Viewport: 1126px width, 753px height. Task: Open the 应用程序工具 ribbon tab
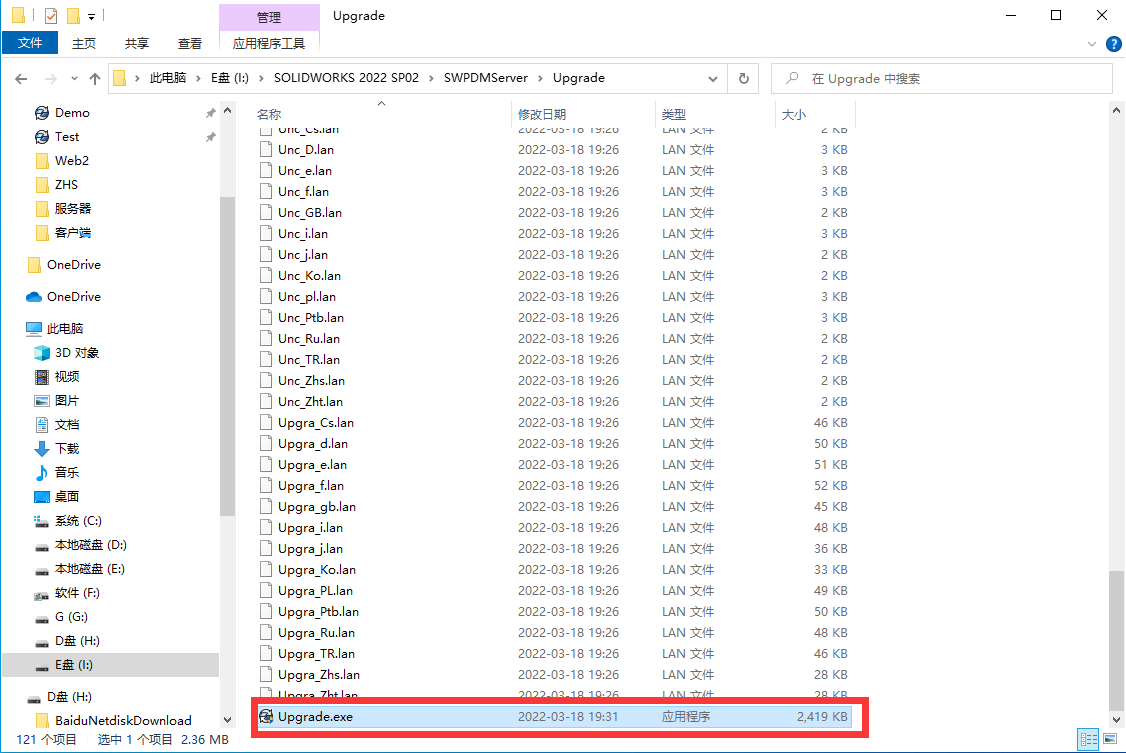[x=269, y=44]
